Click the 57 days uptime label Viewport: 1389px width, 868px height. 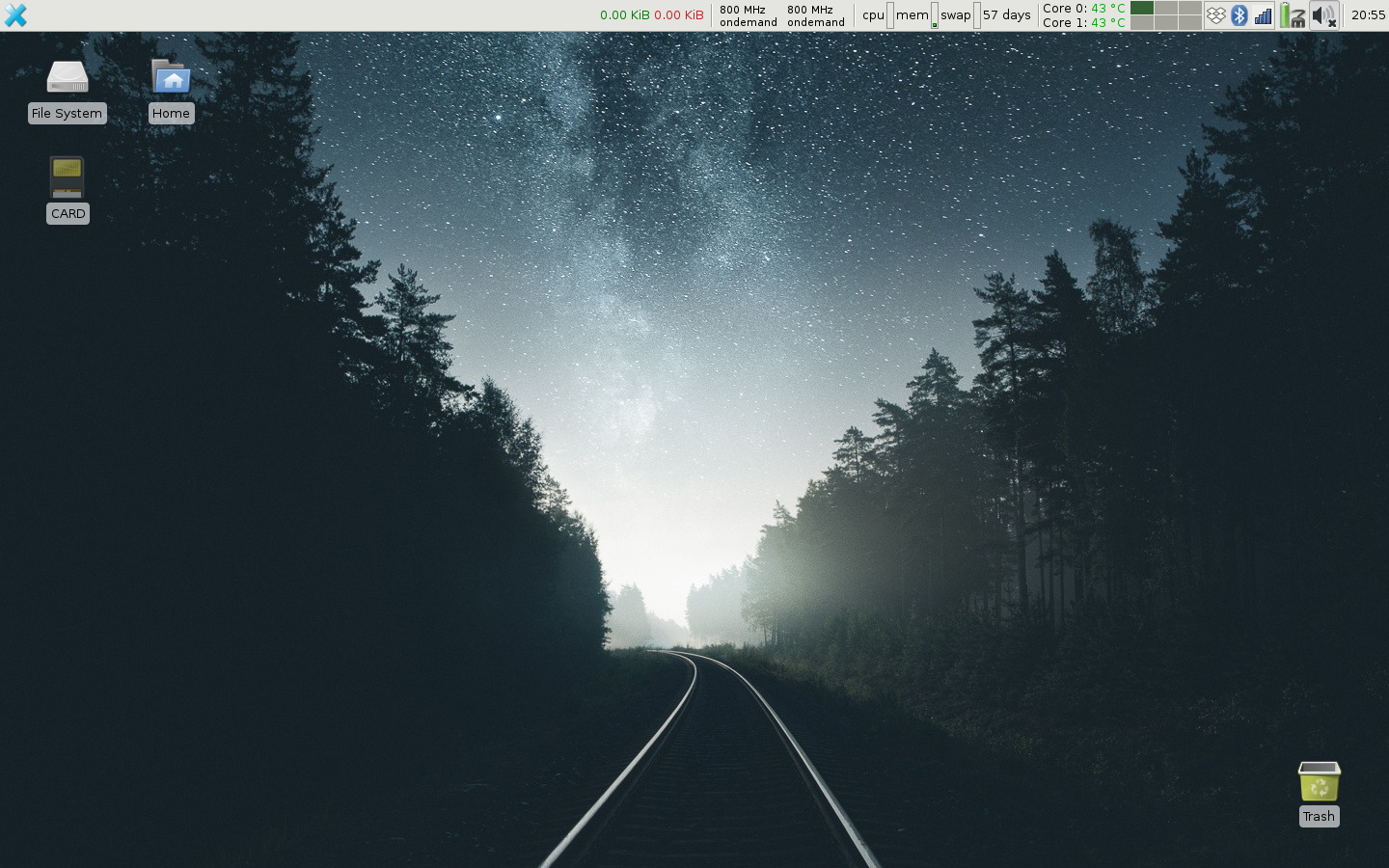click(x=1006, y=15)
